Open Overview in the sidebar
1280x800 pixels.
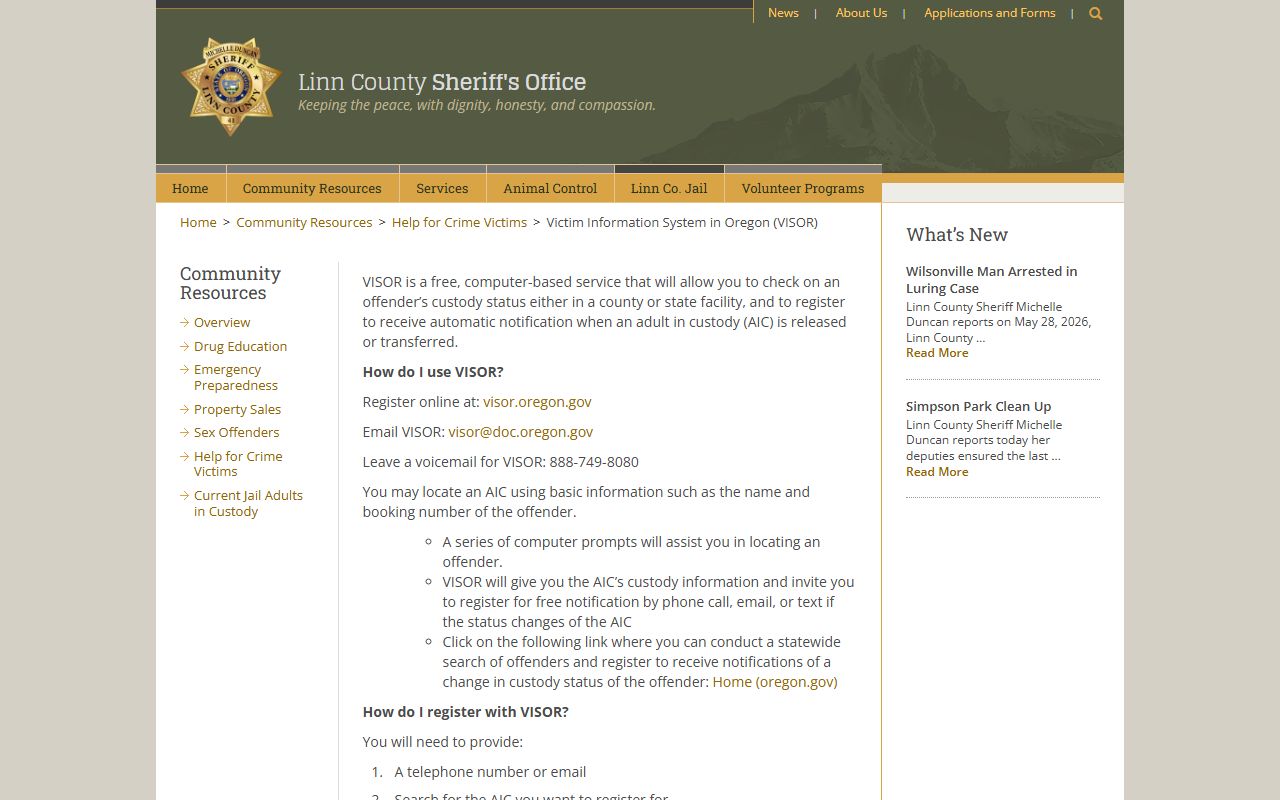click(x=222, y=322)
